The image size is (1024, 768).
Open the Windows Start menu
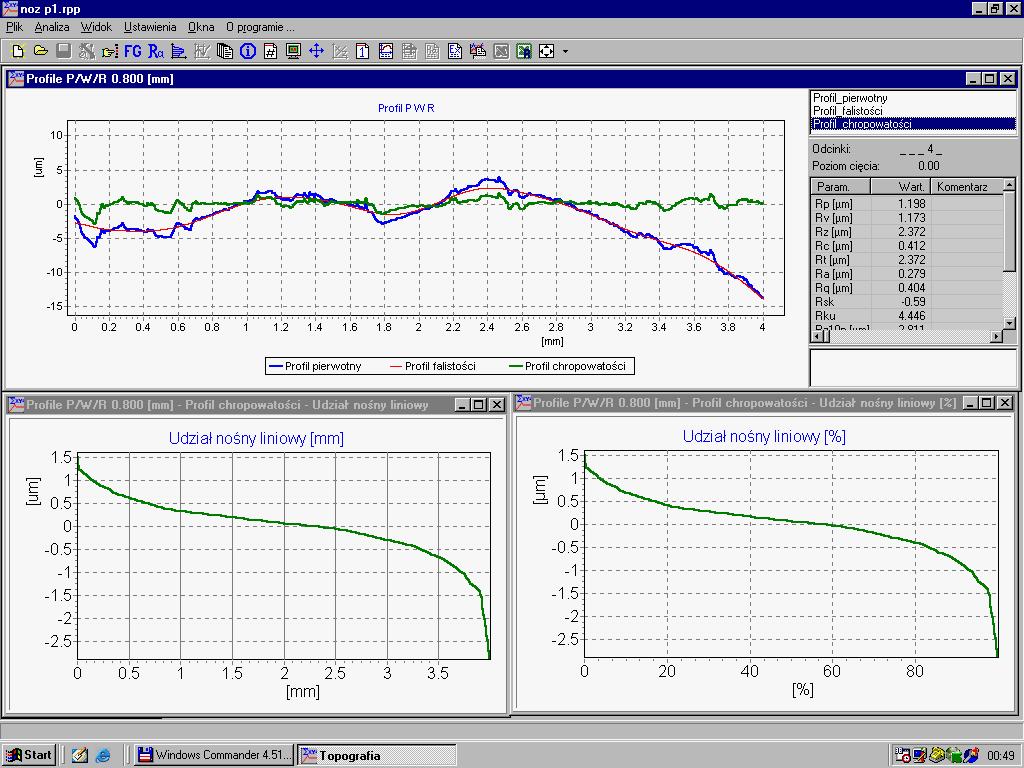coord(29,755)
